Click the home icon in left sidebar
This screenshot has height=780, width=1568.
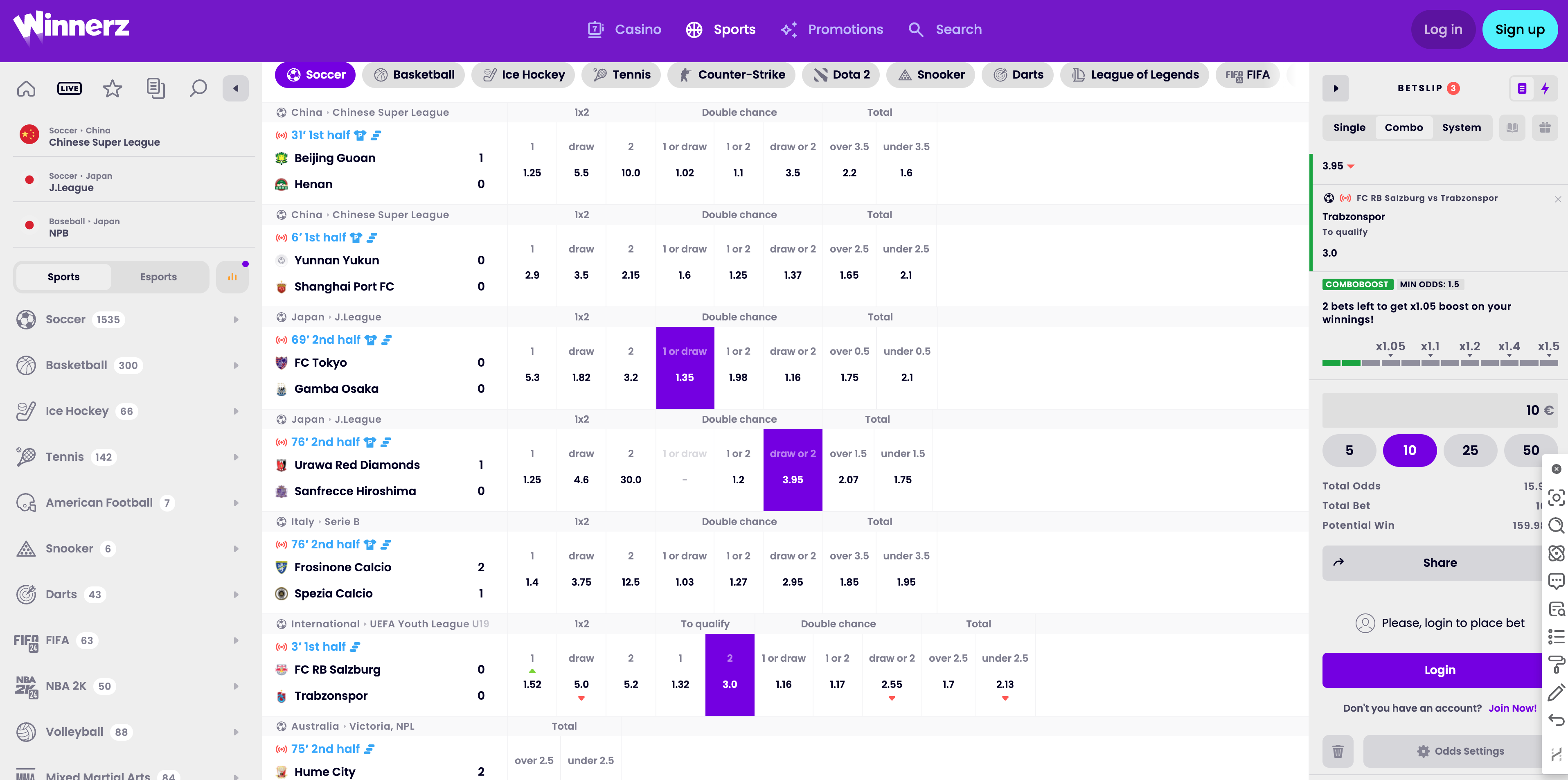26,88
